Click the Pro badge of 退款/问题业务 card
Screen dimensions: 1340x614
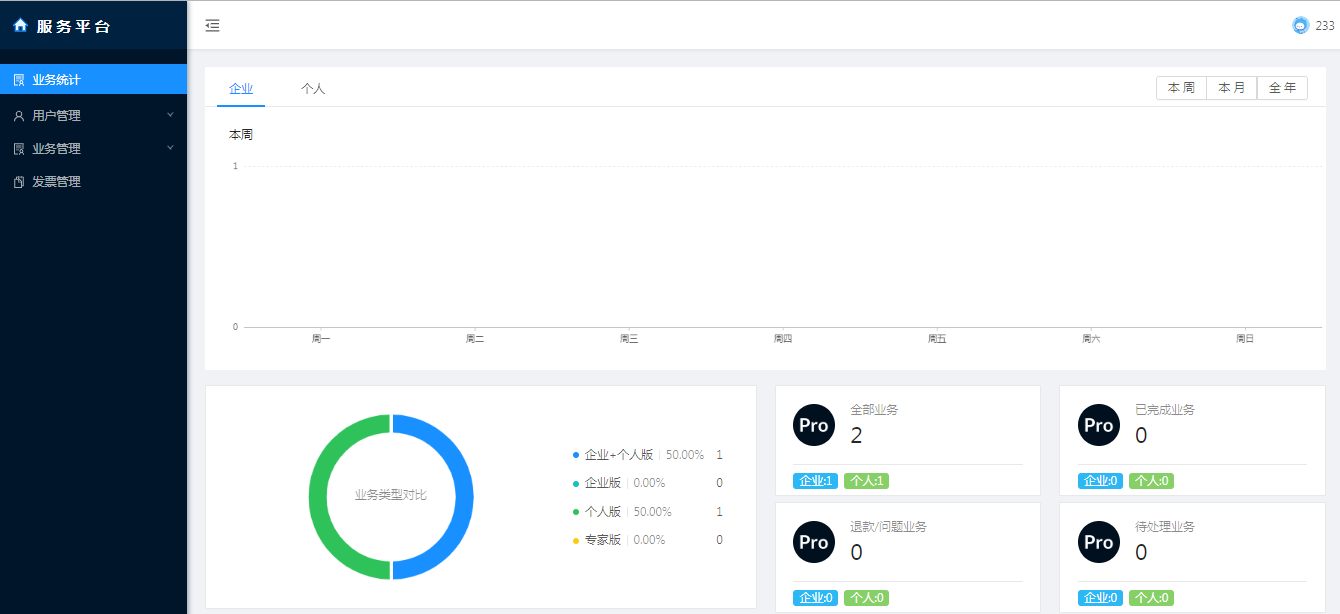click(x=814, y=542)
